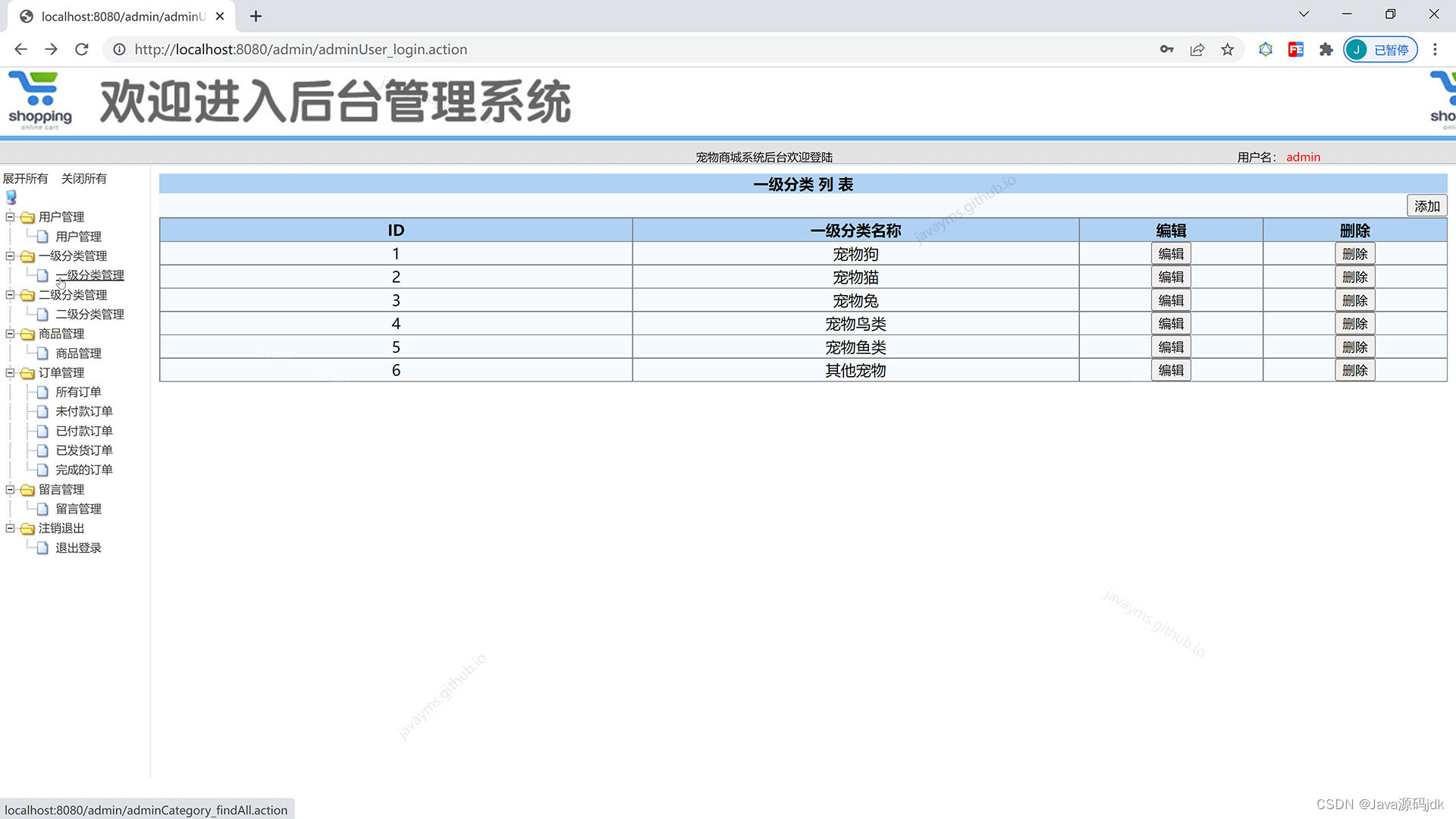Bookmark this page with star icon
1456x819 pixels.
[x=1228, y=49]
